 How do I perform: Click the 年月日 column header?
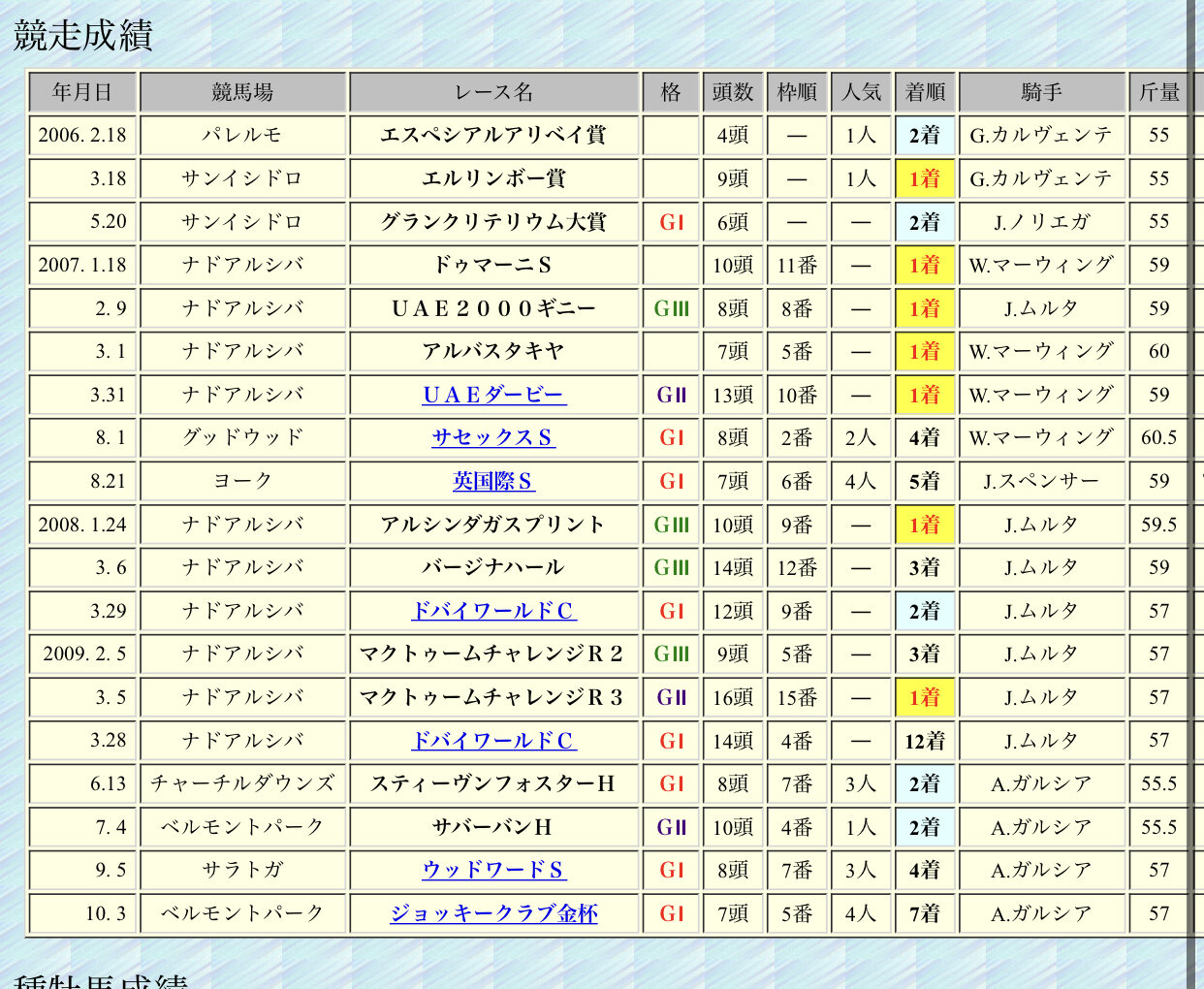[x=82, y=92]
